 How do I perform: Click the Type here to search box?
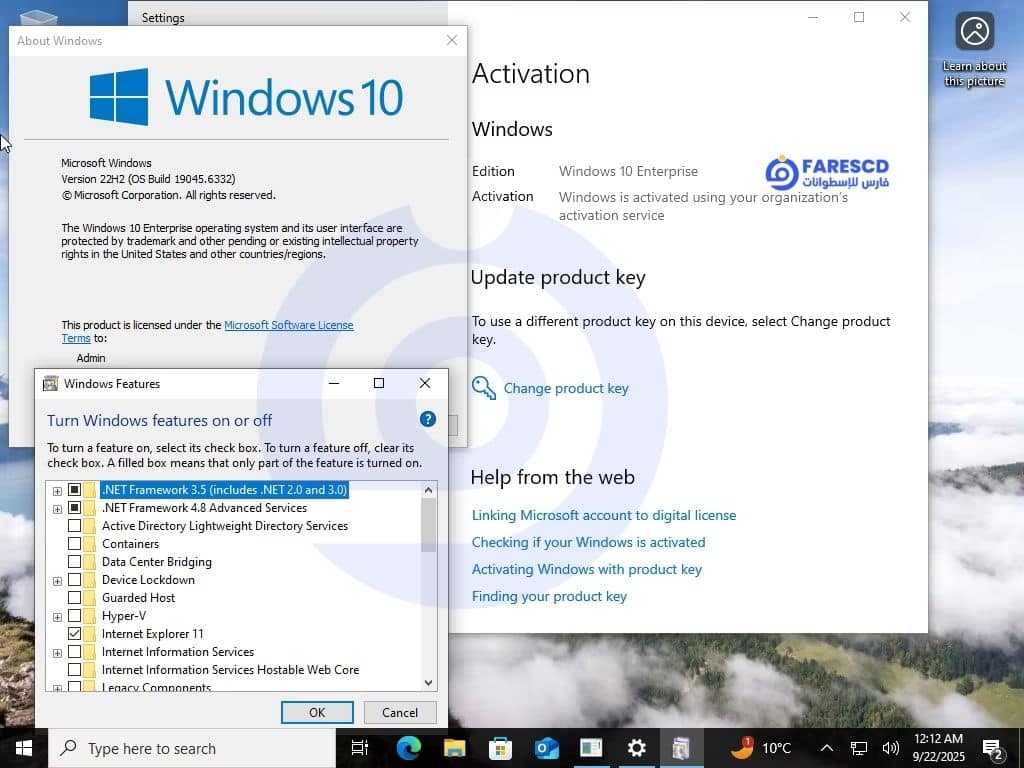(x=192, y=748)
